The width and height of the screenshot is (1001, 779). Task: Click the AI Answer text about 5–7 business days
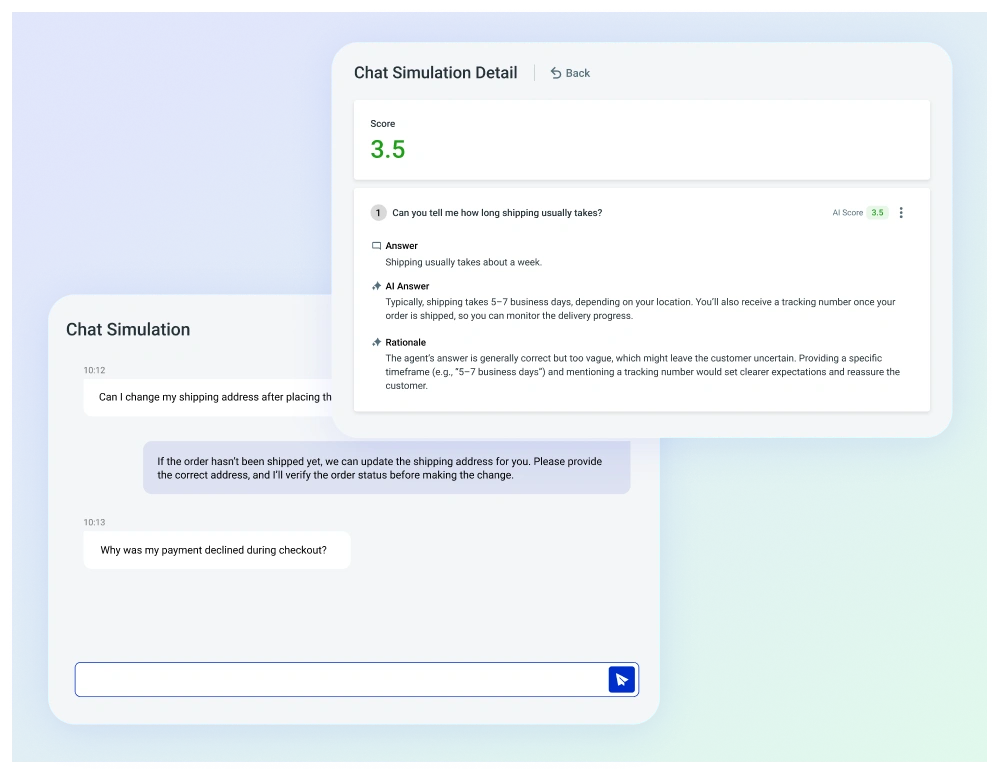click(x=640, y=309)
